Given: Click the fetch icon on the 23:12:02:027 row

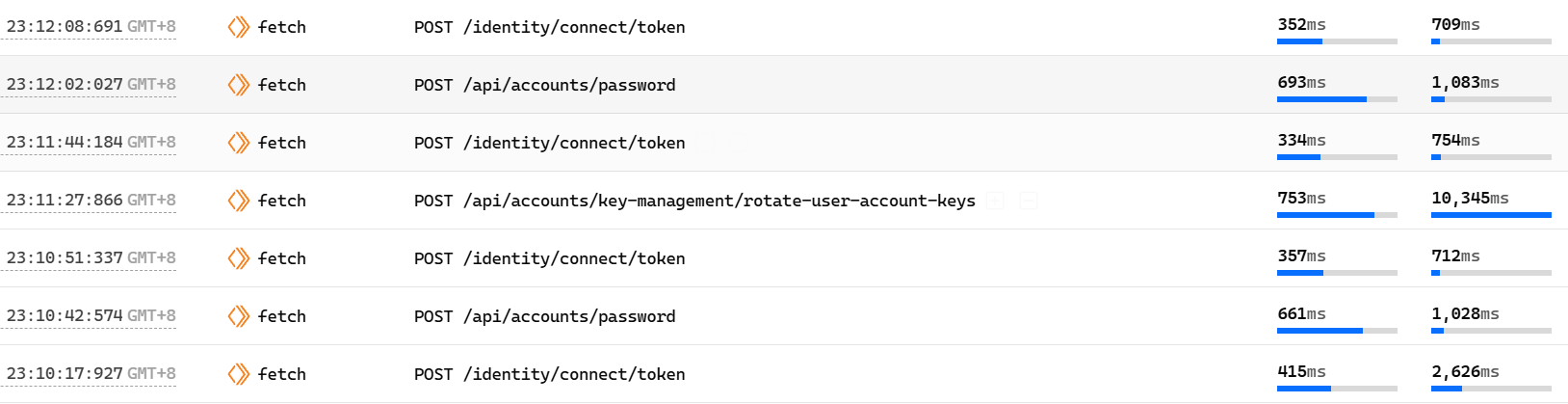Looking at the screenshot, I should pyautogui.click(x=238, y=85).
